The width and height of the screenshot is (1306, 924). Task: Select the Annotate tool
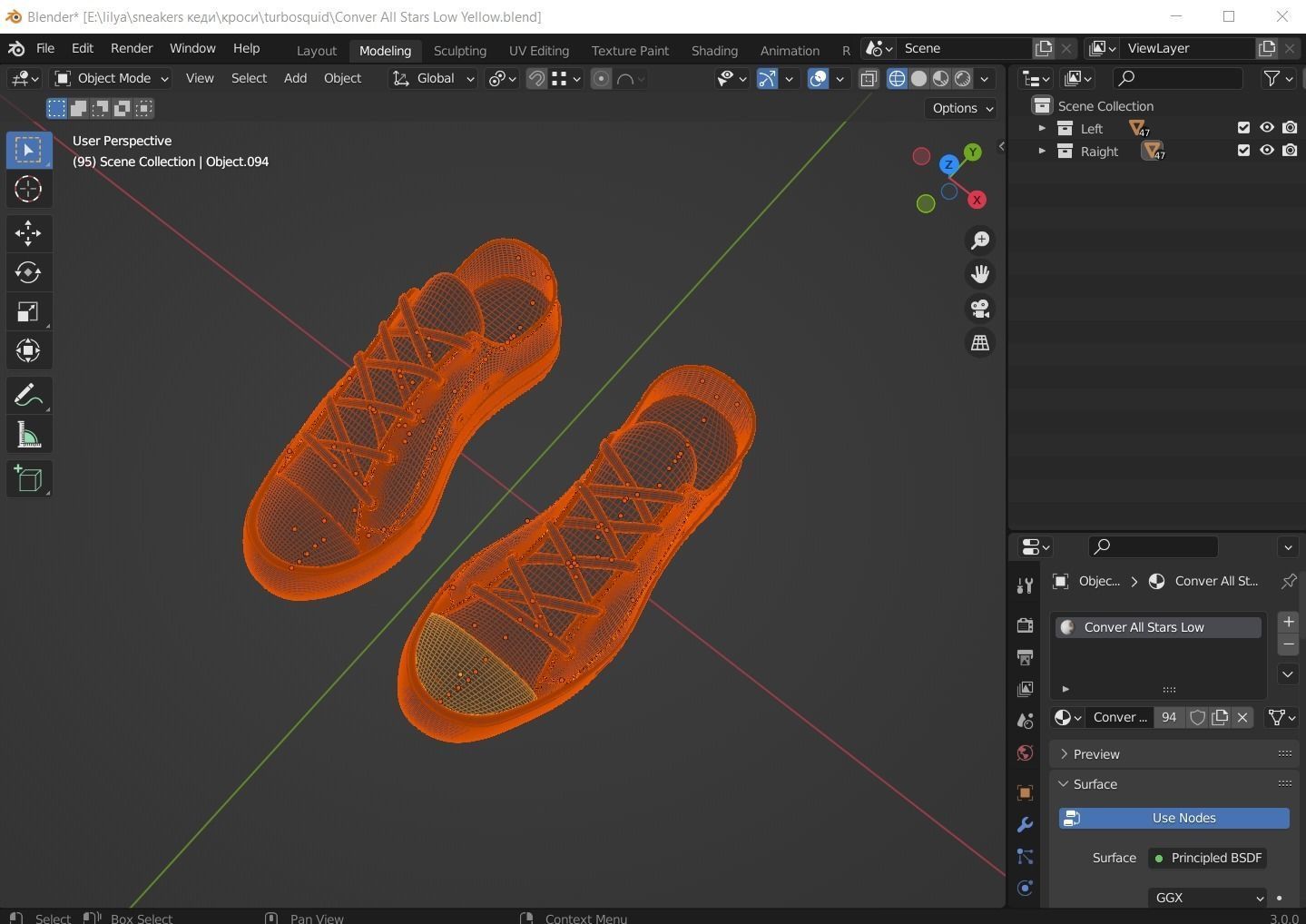tap(28, 396)
